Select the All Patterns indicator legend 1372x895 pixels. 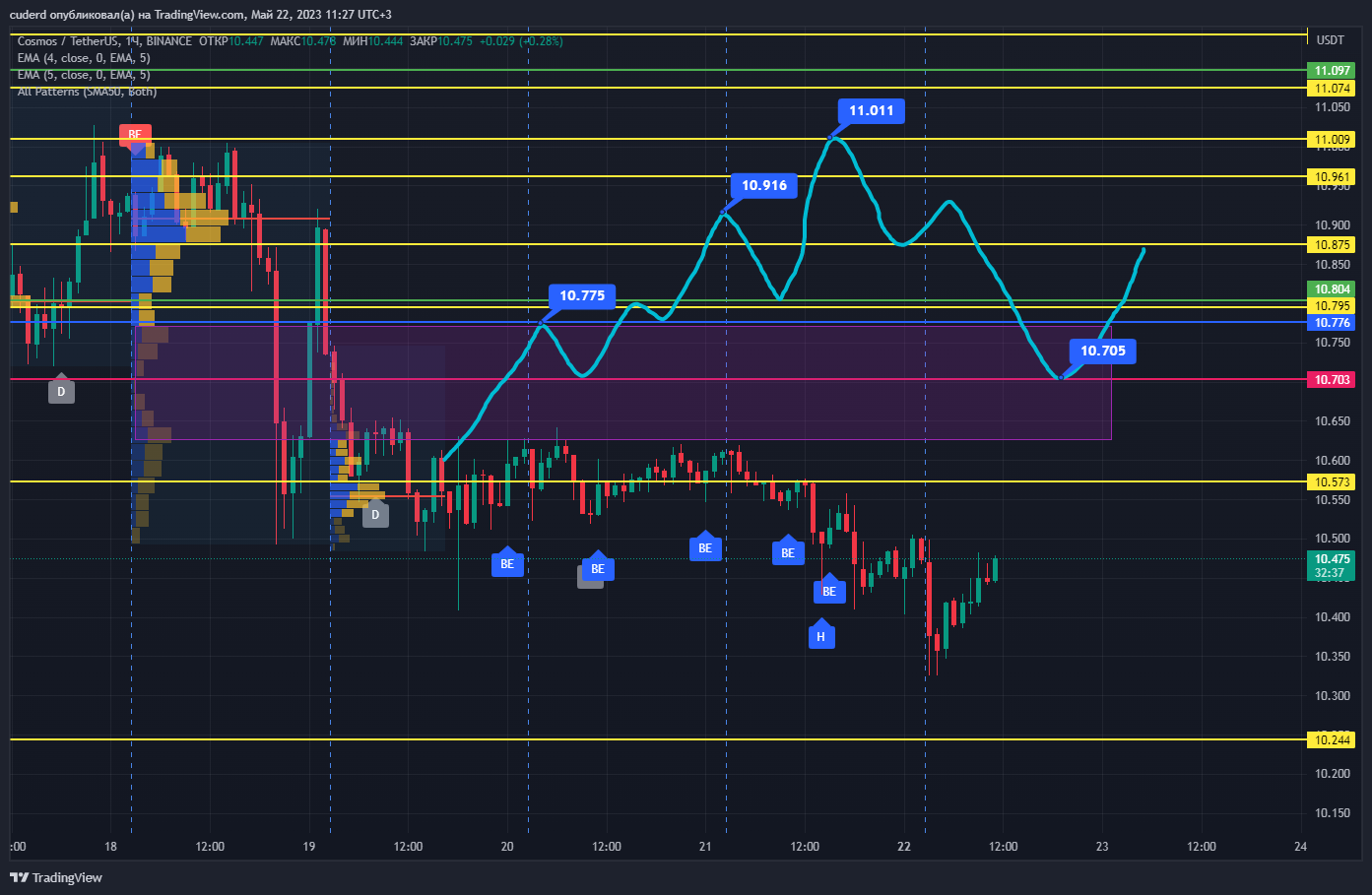(x=87, y=92)
